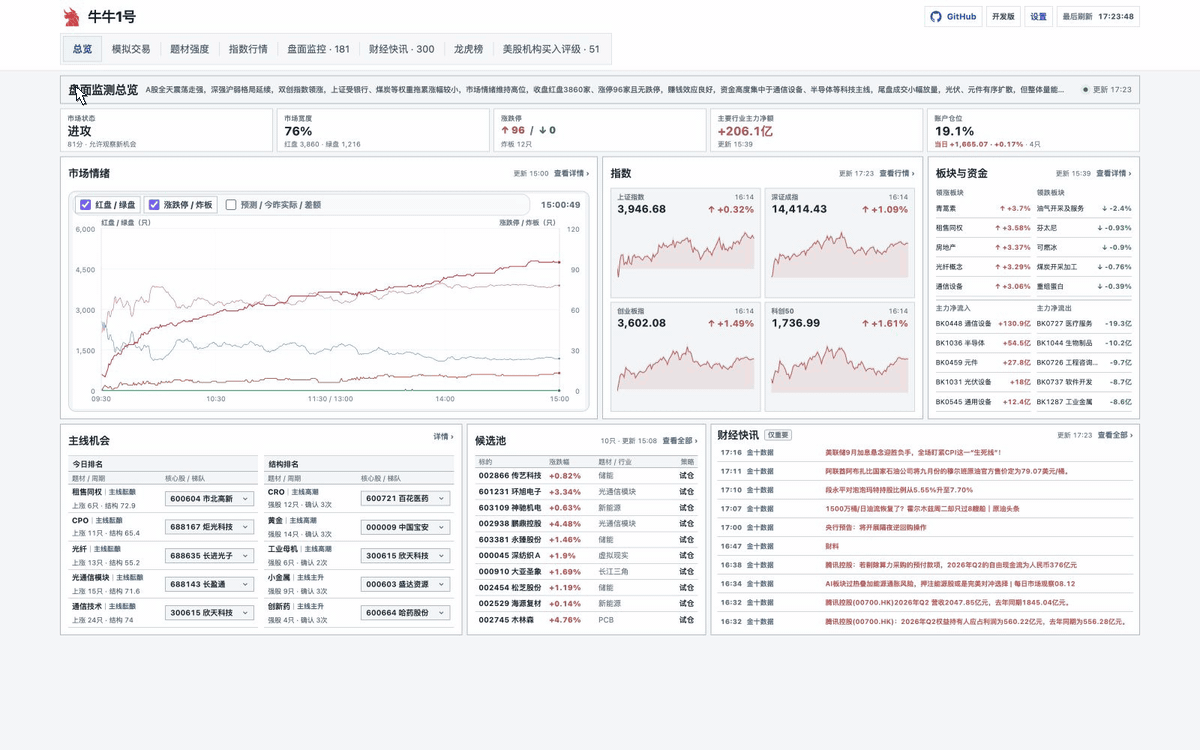The image size is (1200, 750).
Task: Enable the 预测 / 今昨实际 / 差额 checkbox
Action: (x=231, y=204)
